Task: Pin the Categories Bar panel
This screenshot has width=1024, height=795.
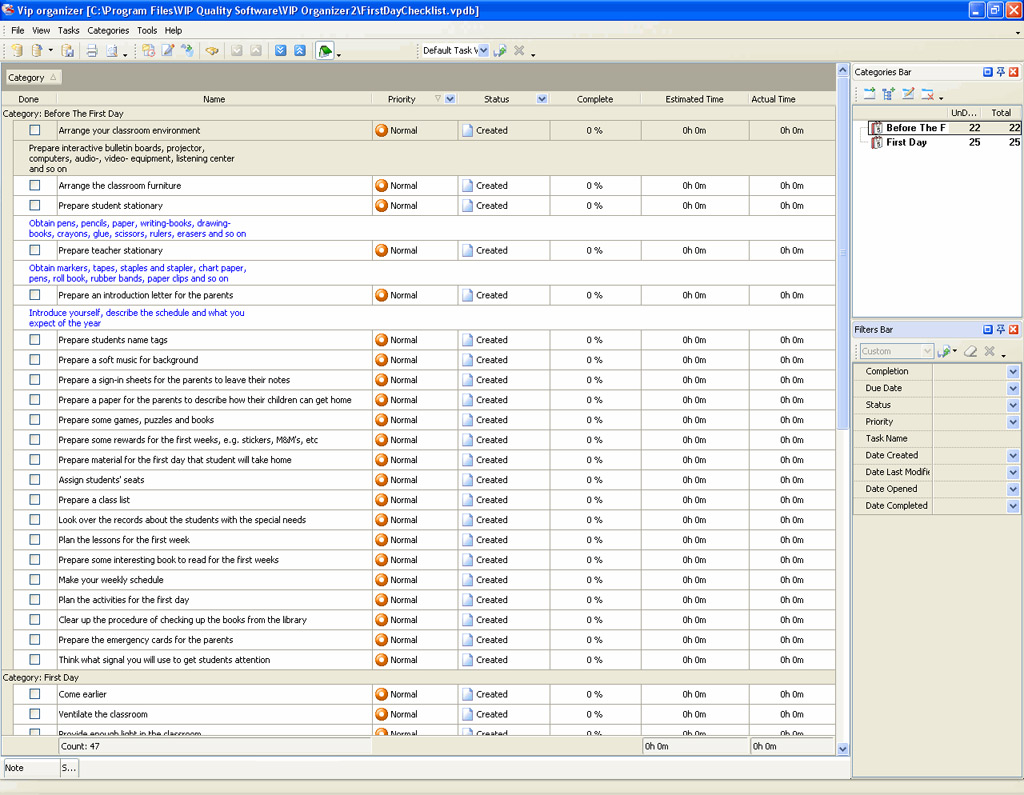Action: click(1000, 72)
